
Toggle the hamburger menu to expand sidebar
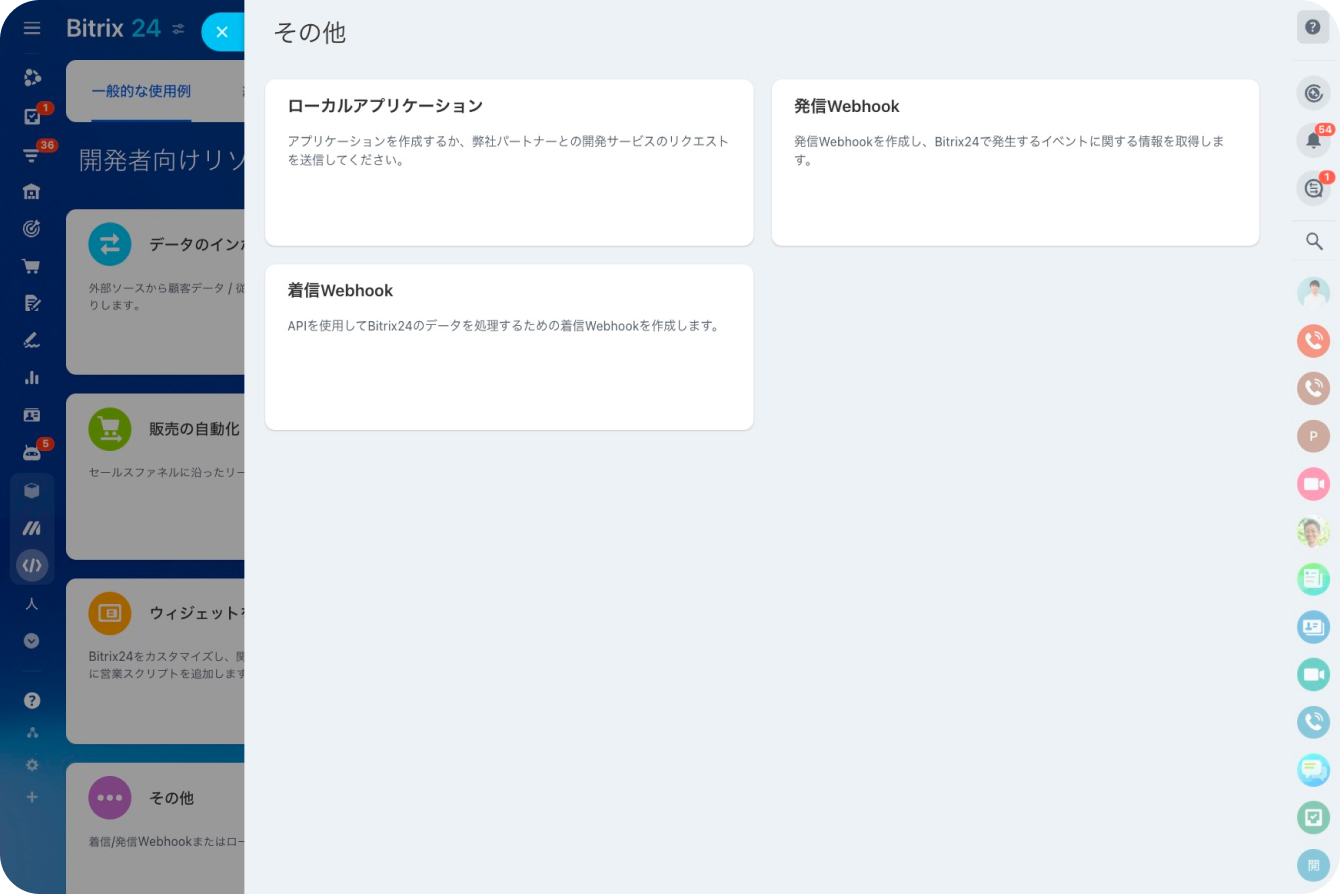(x=32, y=29)
